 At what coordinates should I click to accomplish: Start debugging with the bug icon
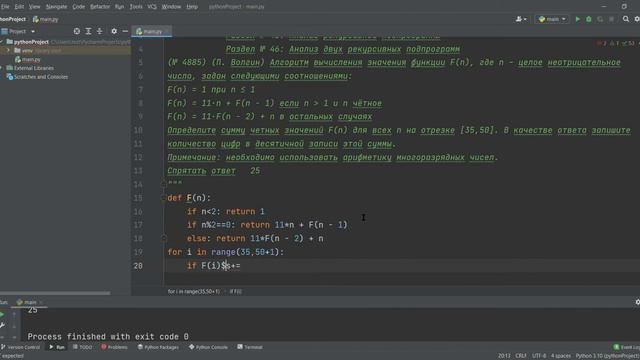[x=589, y=19]
